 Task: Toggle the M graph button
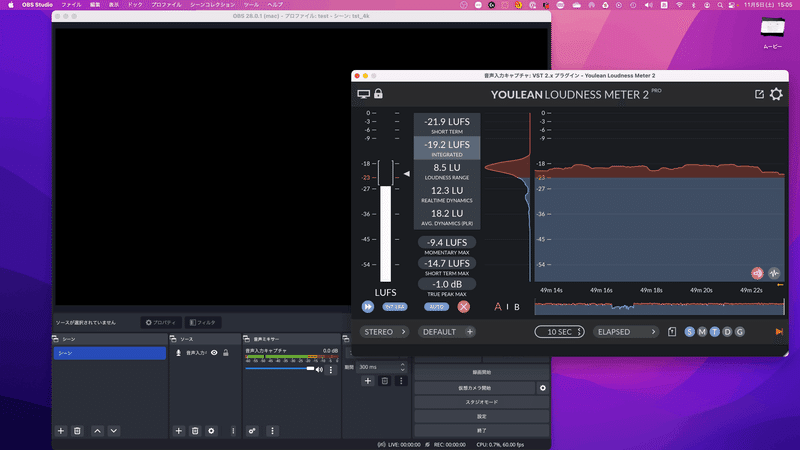point(702,332)
